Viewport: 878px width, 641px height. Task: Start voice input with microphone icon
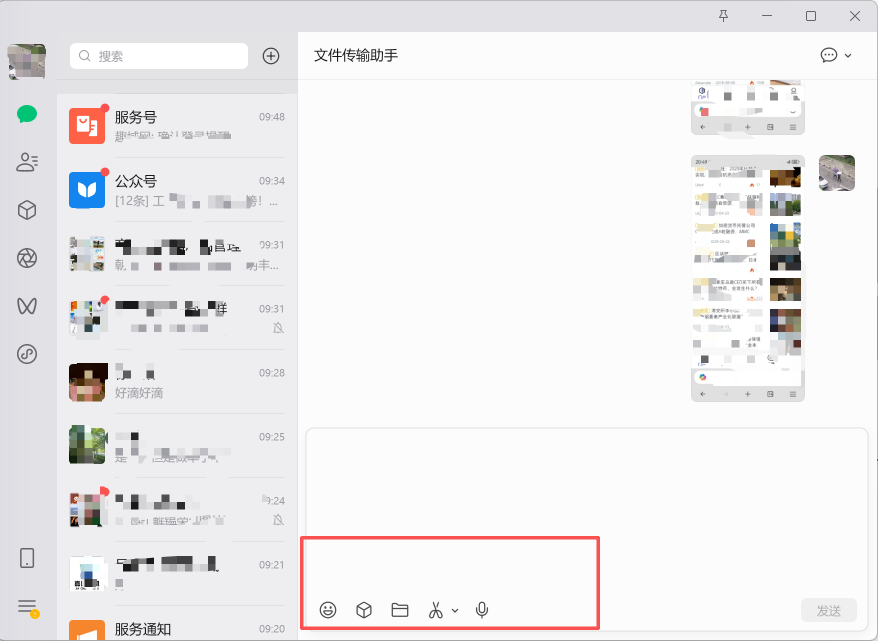point(482,610)
